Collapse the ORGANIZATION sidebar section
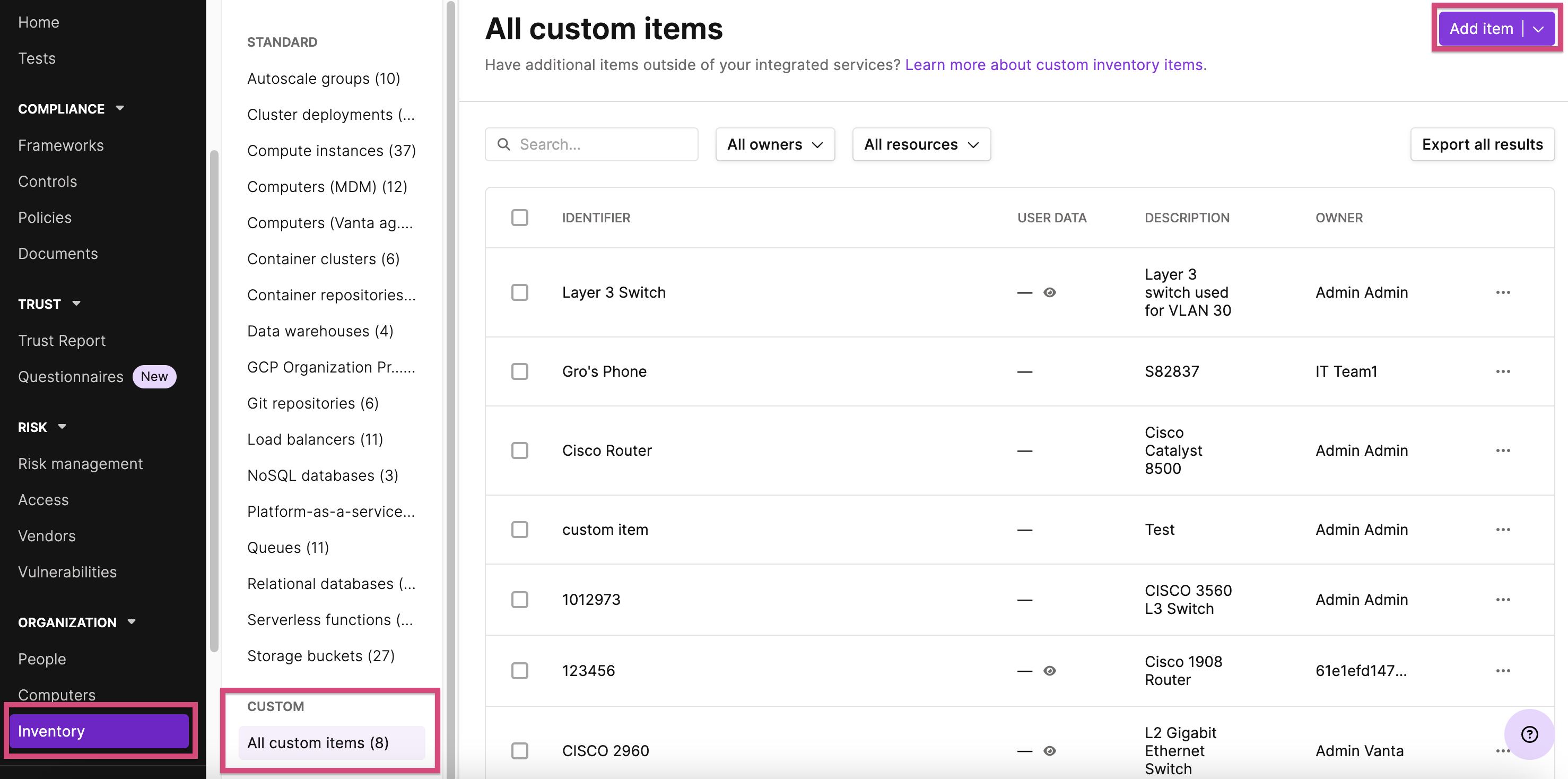Image resolution: width=1568 pixels, height=779 pixels. pyautogui.click(x=132, y=622)
